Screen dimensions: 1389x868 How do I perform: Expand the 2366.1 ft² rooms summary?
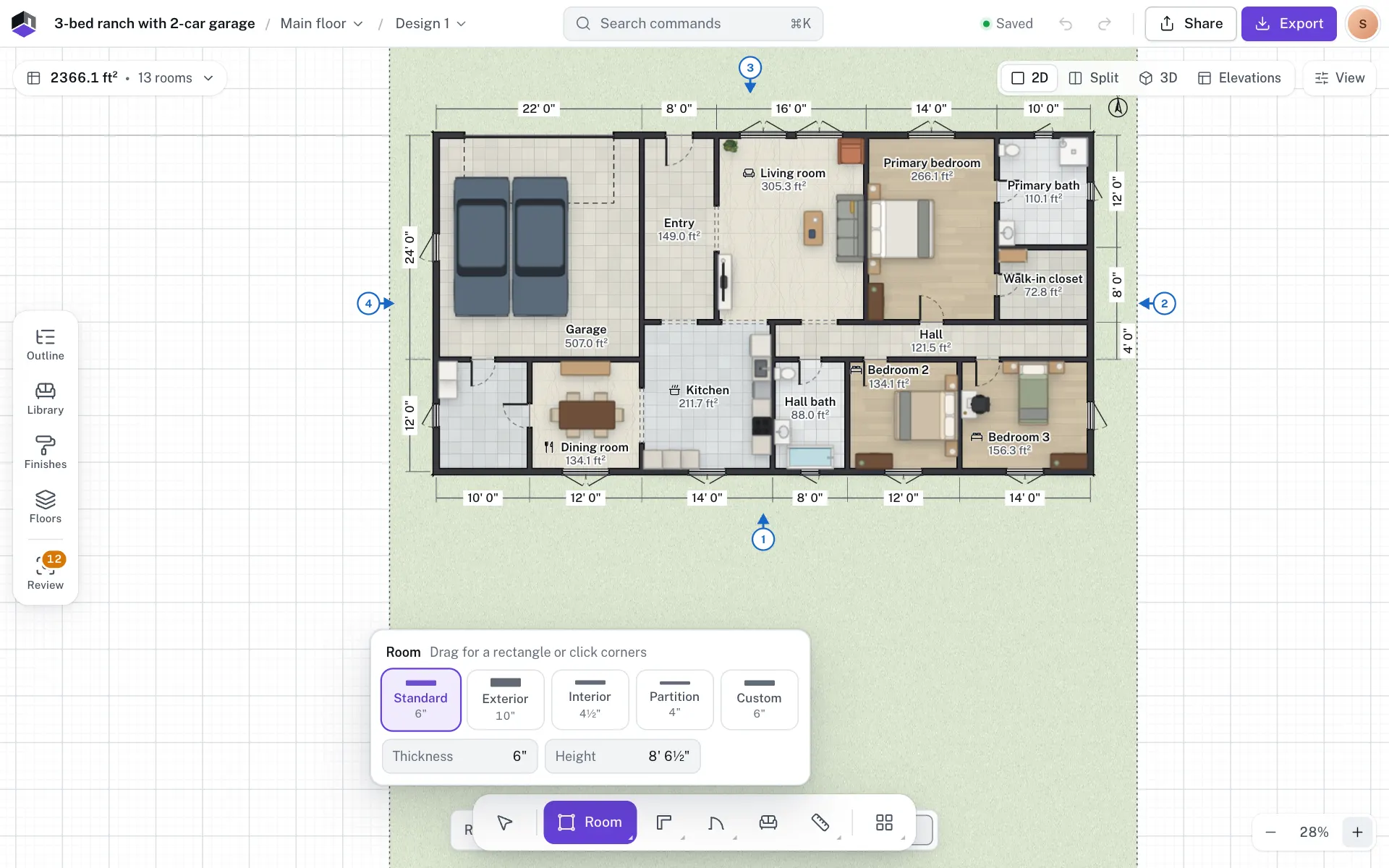120,78
